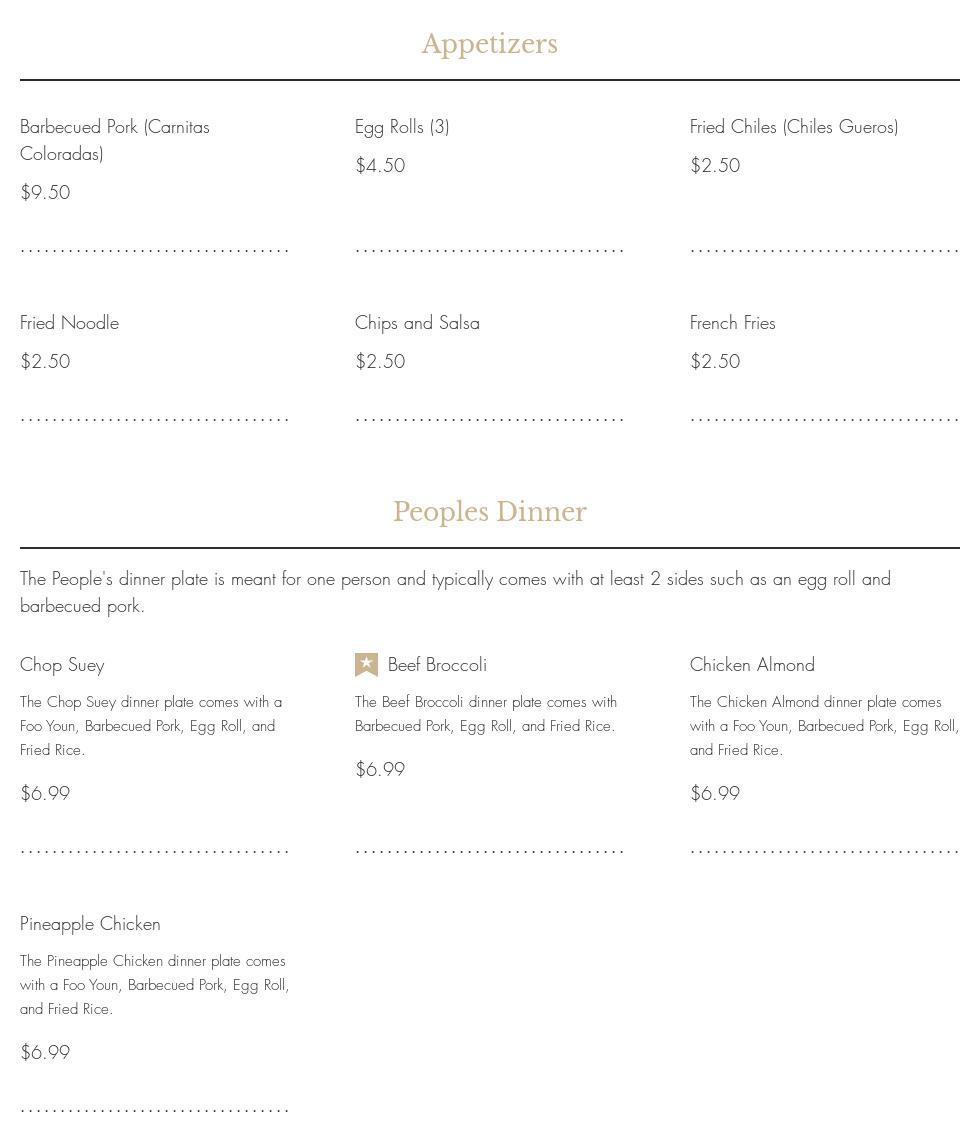Screen dimensions: 965x1121
Task: Click the Fried Noodle menu item
Action: (69, 323)
